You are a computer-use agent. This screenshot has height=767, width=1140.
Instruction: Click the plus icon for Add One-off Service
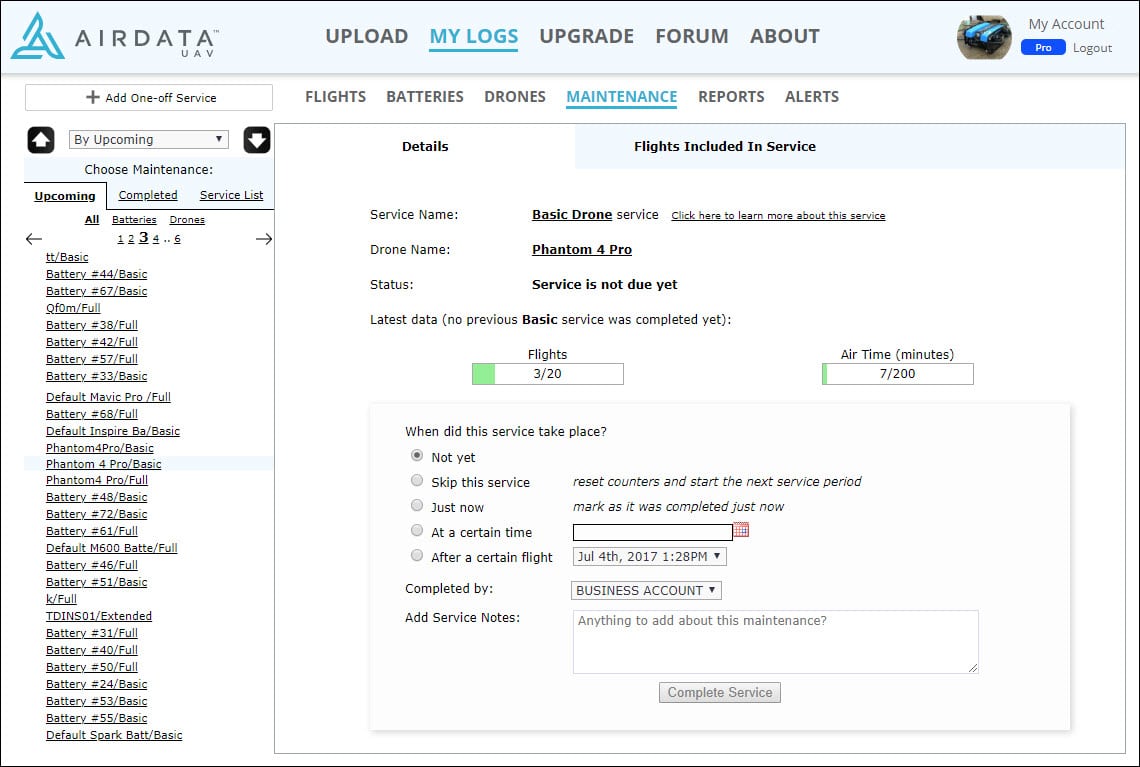pyautogui.click(x=92, y=97)
